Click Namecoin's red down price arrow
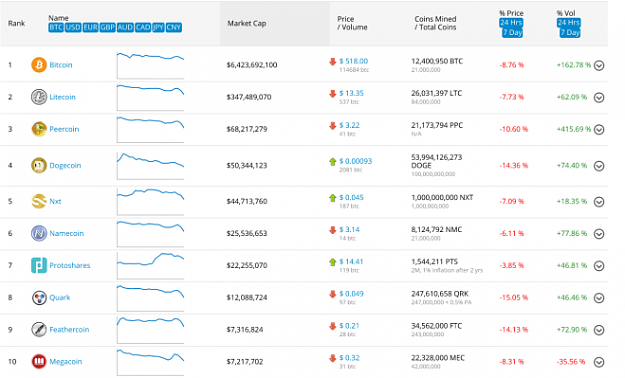This screenshot has height=378, width=625. click(x=332, y=230)
